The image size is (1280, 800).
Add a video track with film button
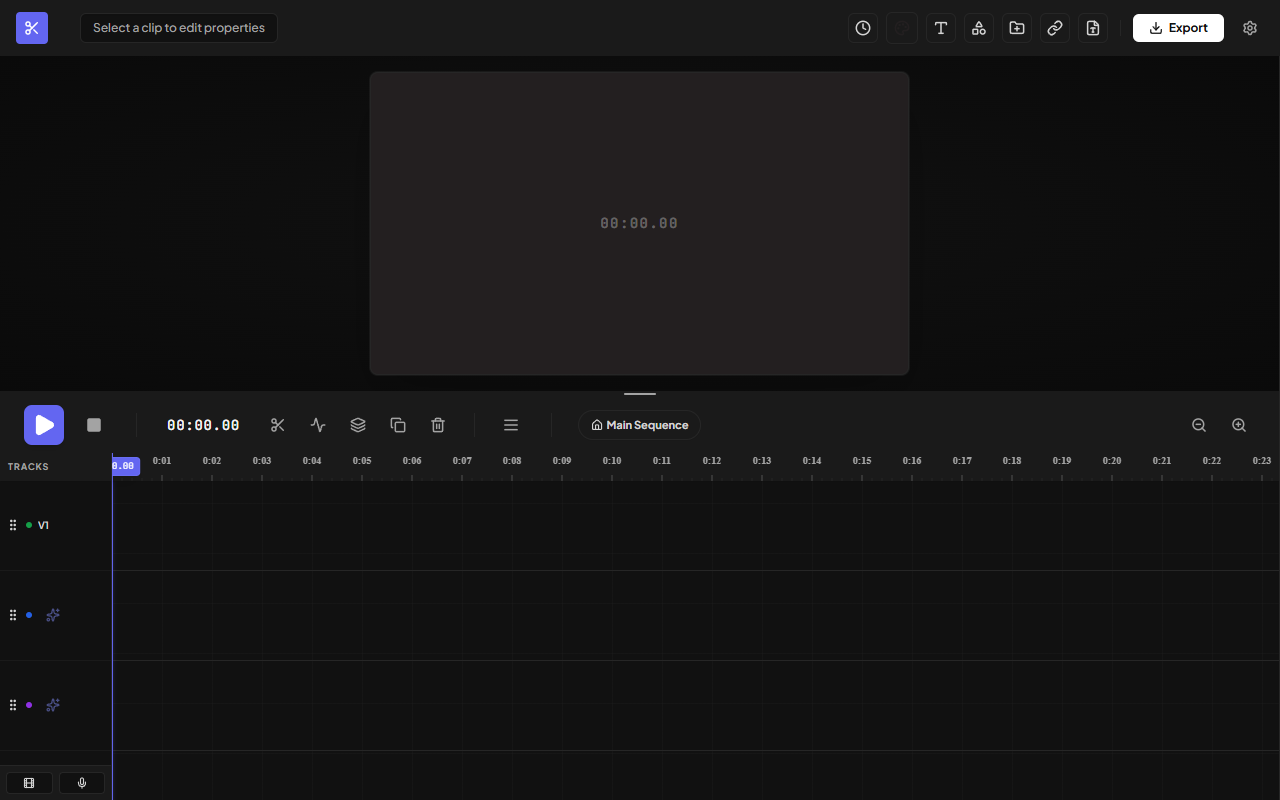point(29,783)
